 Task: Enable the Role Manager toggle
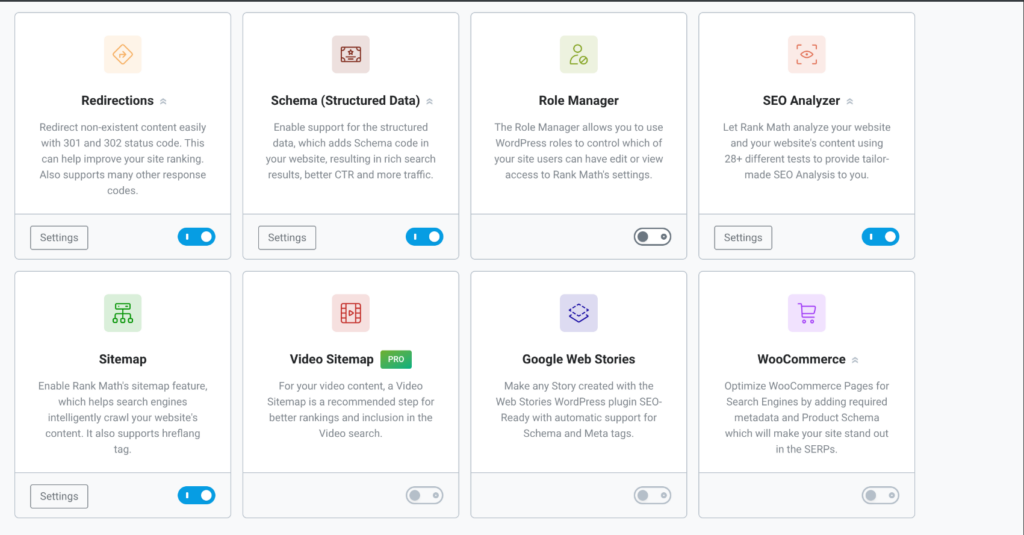652,237
